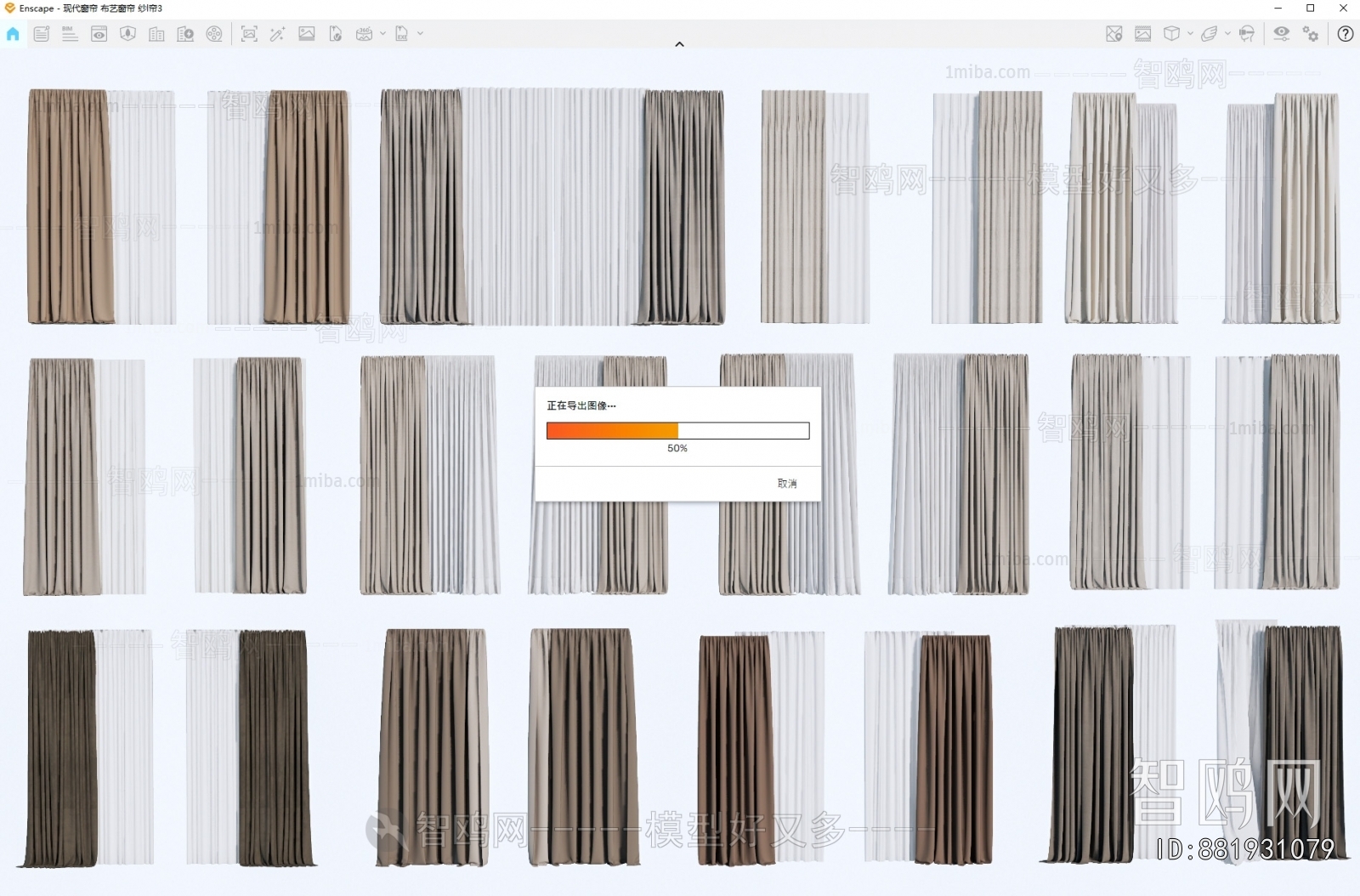1360x896 pixels.
Task: Open the visual settings eye icon
Action: [x=1282, y=35]
